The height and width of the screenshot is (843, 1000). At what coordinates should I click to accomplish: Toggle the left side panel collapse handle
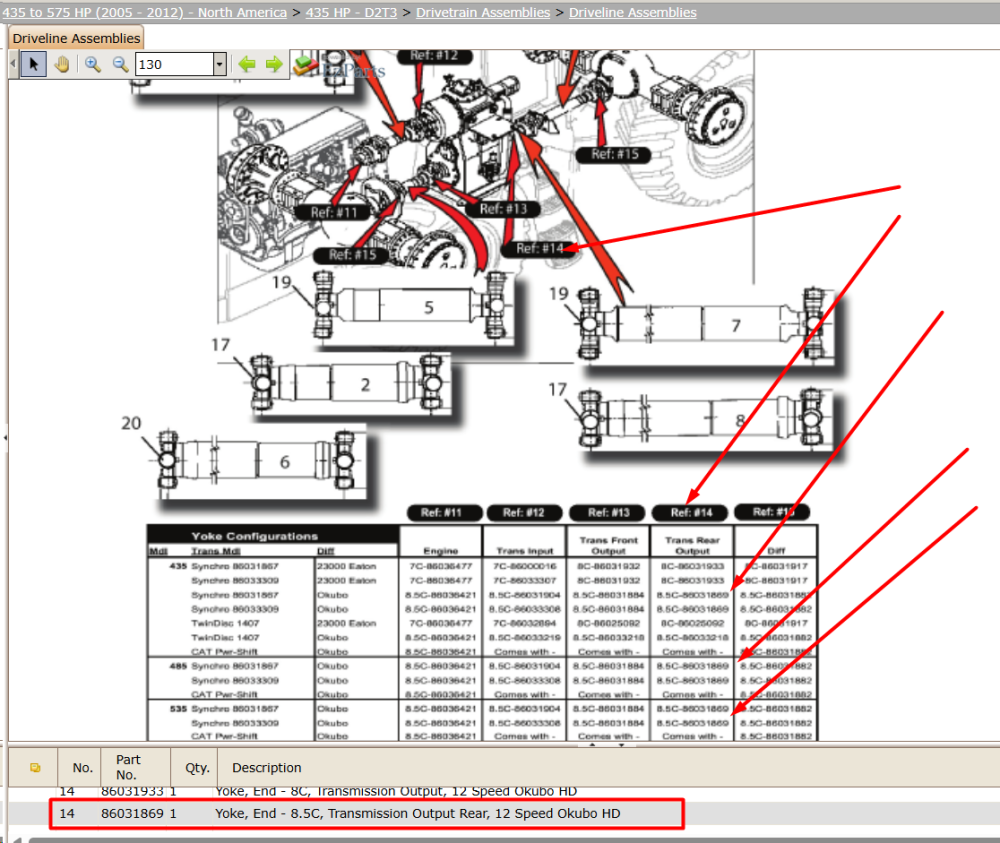(4, 438)
